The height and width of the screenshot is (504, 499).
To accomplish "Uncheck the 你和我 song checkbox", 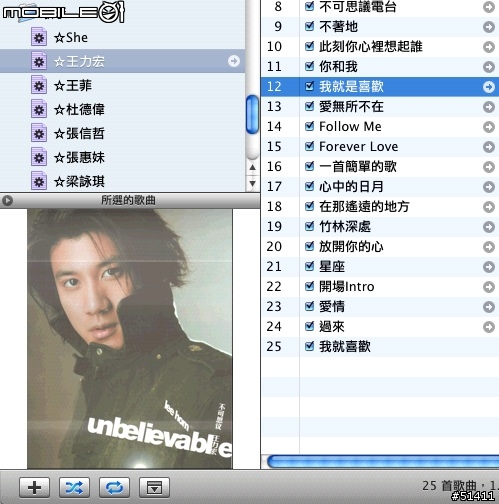I will [310, 66].
